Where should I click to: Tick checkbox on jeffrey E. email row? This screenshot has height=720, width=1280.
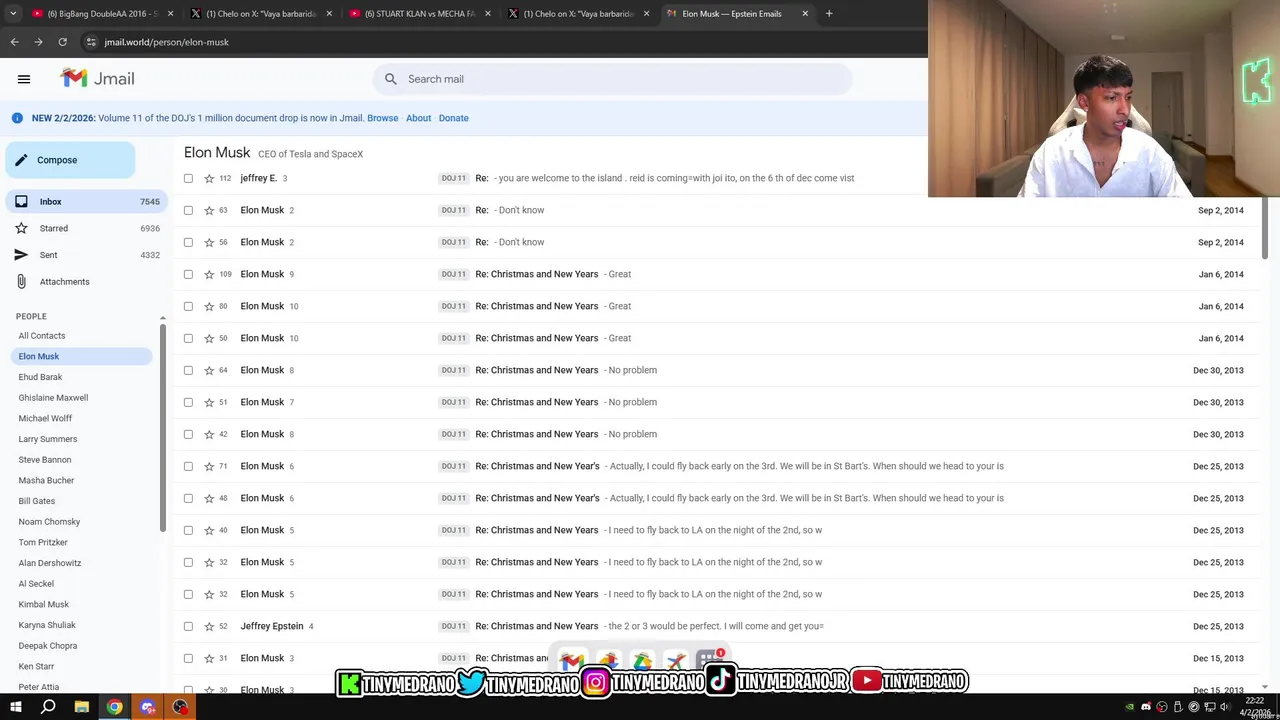click(x=188, y=178)
